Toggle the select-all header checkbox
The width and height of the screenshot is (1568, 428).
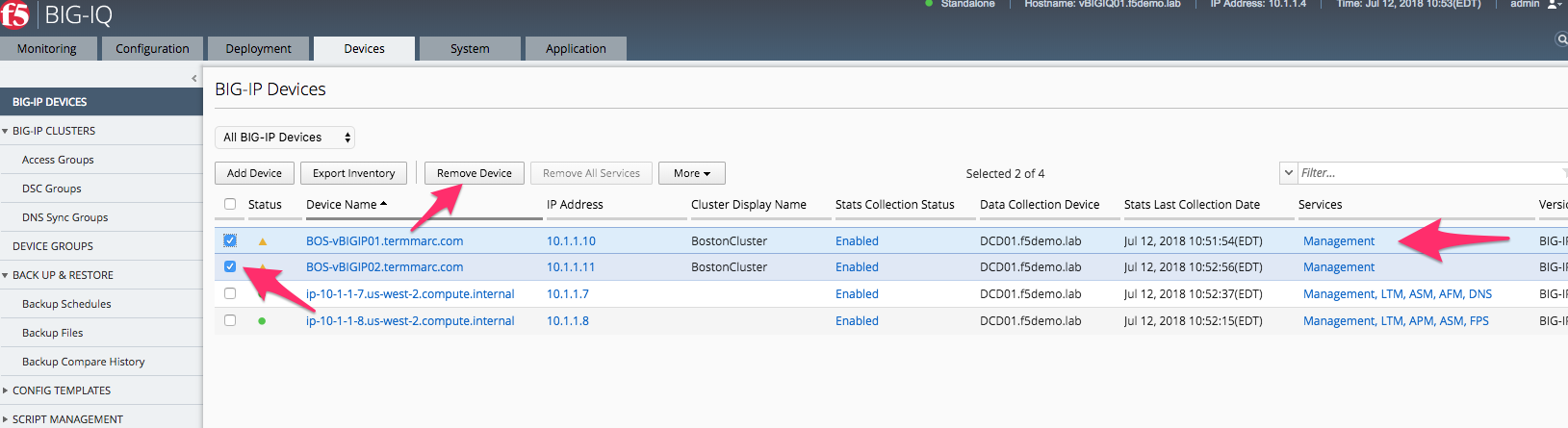click(x=230, y=204)
